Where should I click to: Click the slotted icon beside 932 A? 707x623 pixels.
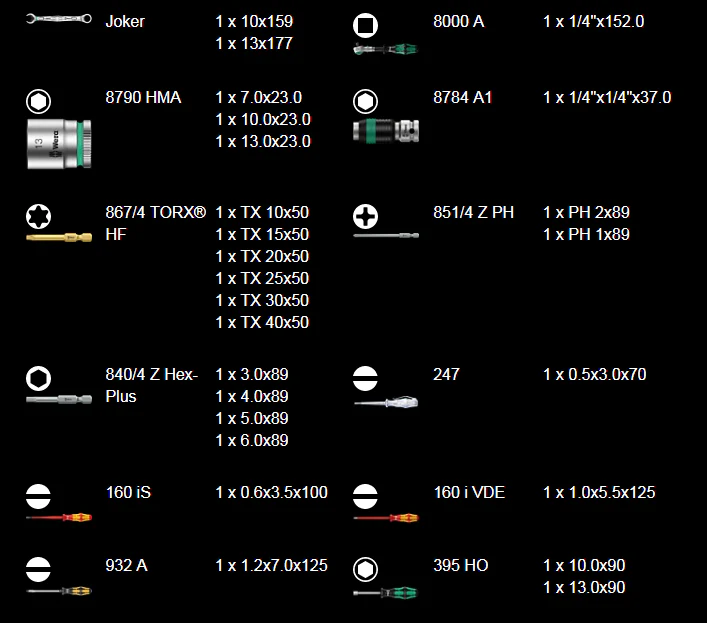click(38, 569)
